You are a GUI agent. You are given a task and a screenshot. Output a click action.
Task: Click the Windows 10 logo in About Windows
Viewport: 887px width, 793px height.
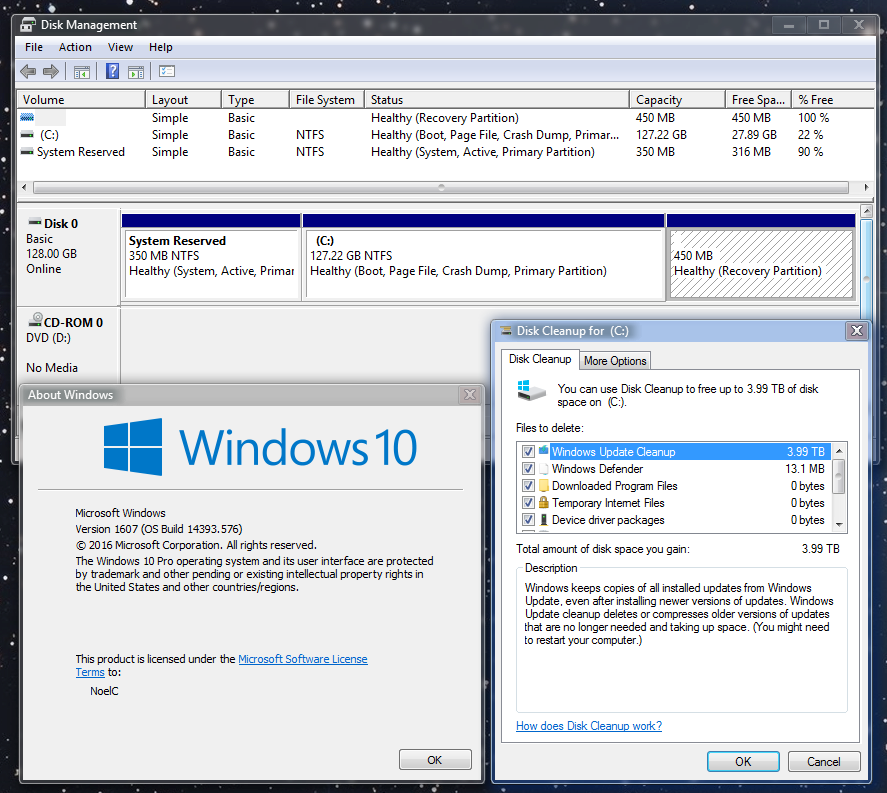tap(261, 447)
